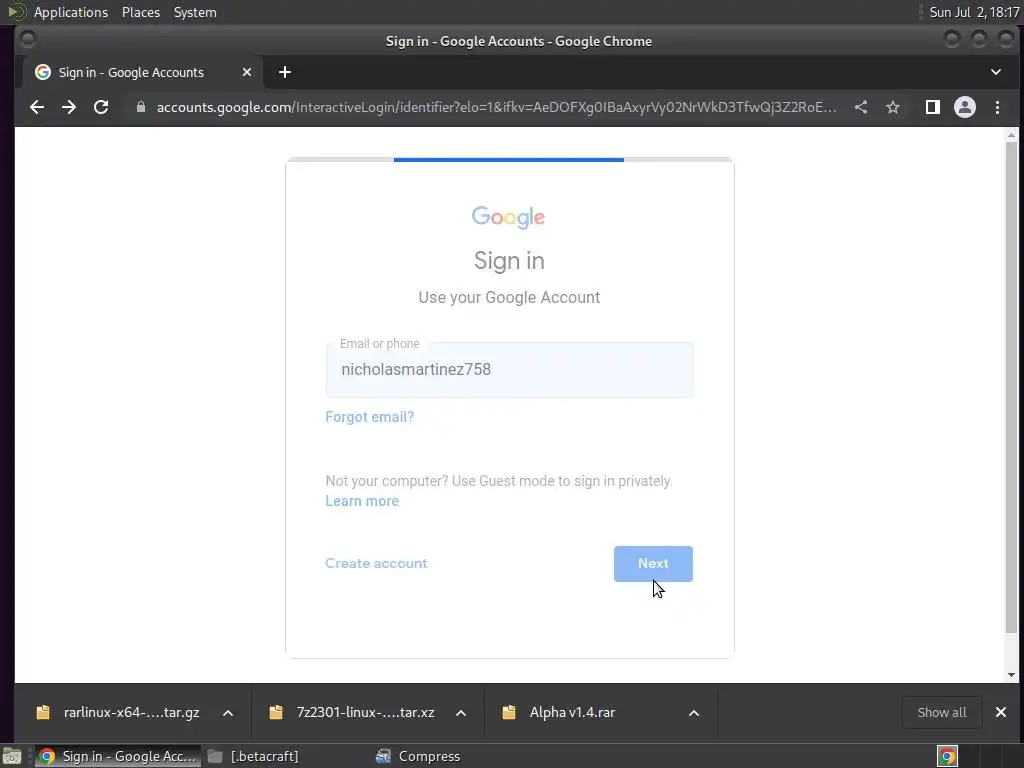Share this page via the share icon

[861, 107]
